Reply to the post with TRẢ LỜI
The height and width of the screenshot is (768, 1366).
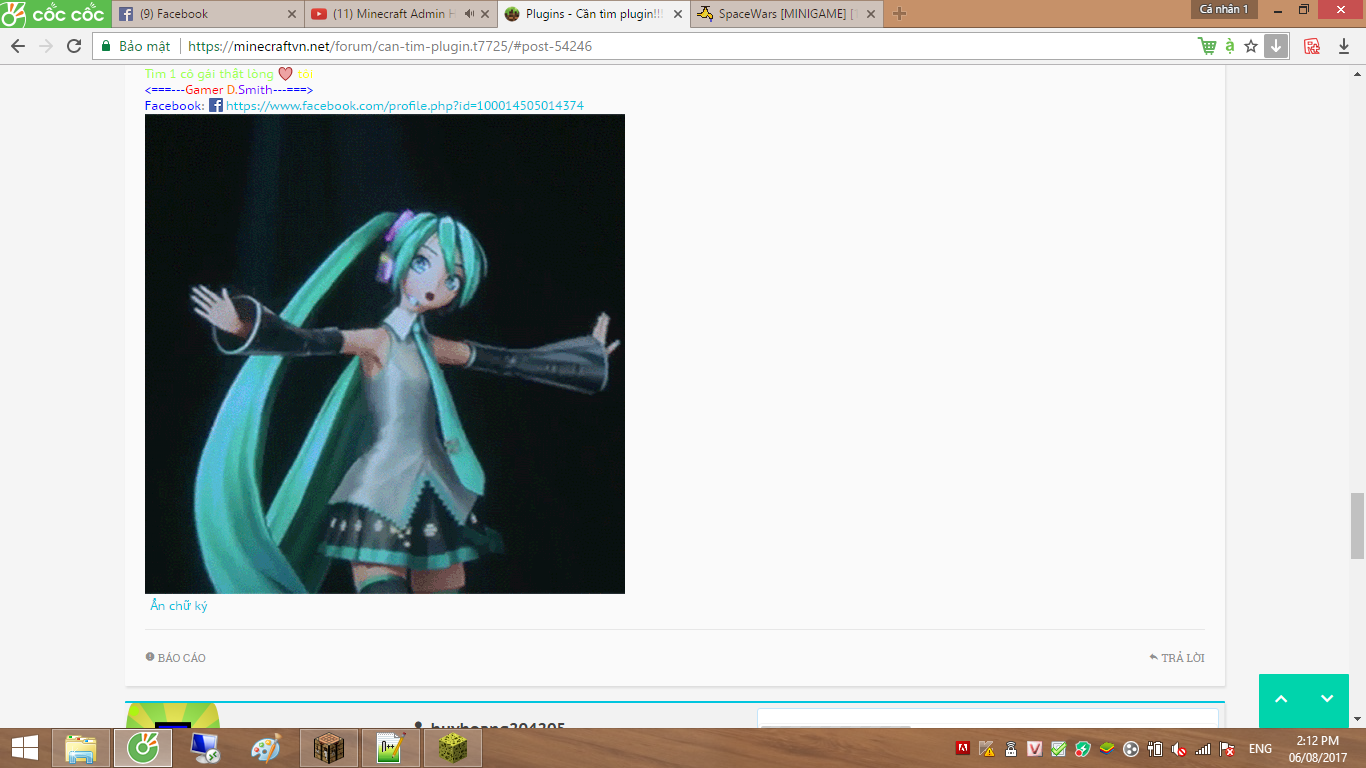click(x=1177, y=658)
